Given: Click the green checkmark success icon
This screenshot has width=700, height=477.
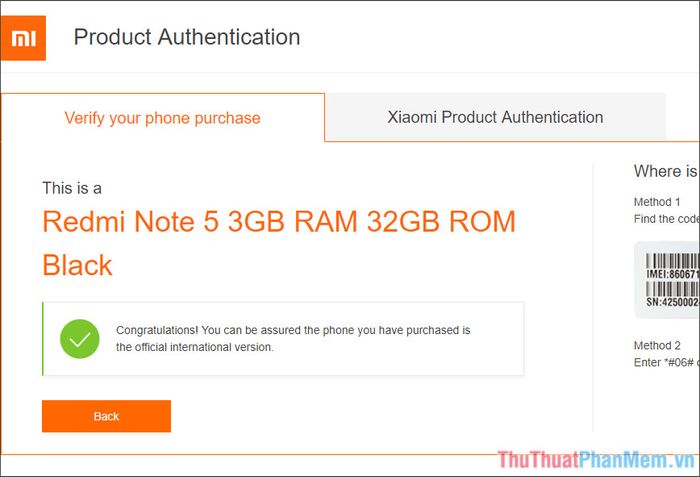Looking at the screenshot, I should coord(80,339).
